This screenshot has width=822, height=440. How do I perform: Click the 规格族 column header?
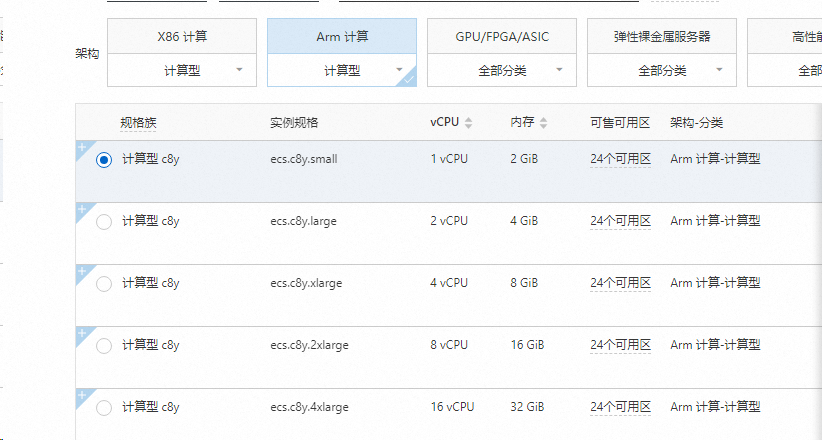139,123
